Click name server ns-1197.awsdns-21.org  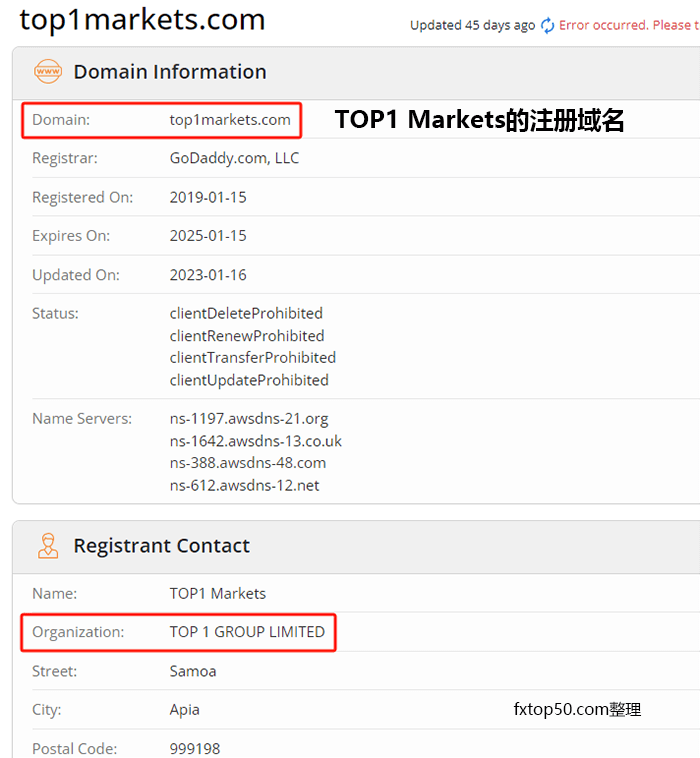pyautogui.click(x=249, y=419)
